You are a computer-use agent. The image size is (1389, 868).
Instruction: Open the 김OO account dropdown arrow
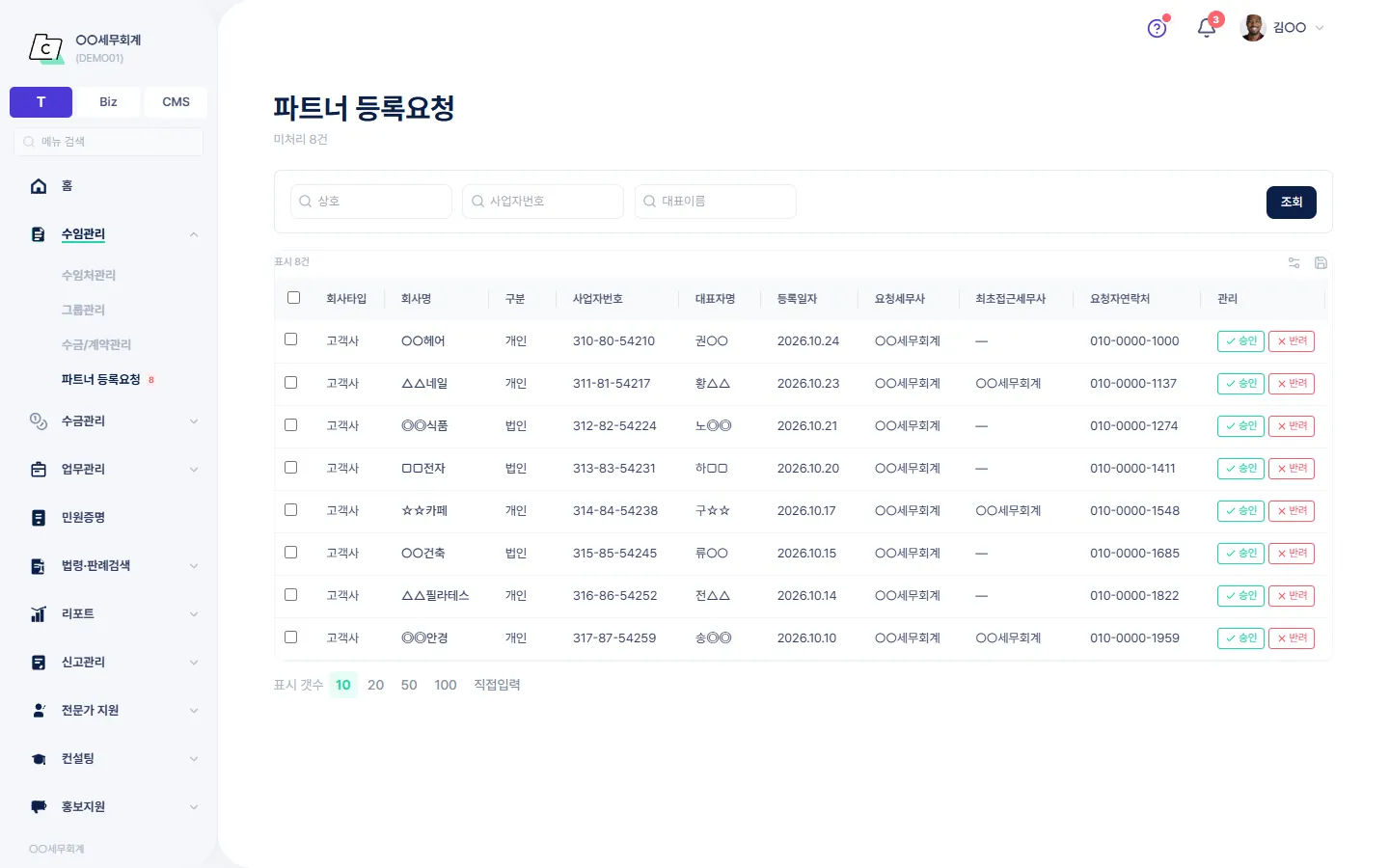1320,28
